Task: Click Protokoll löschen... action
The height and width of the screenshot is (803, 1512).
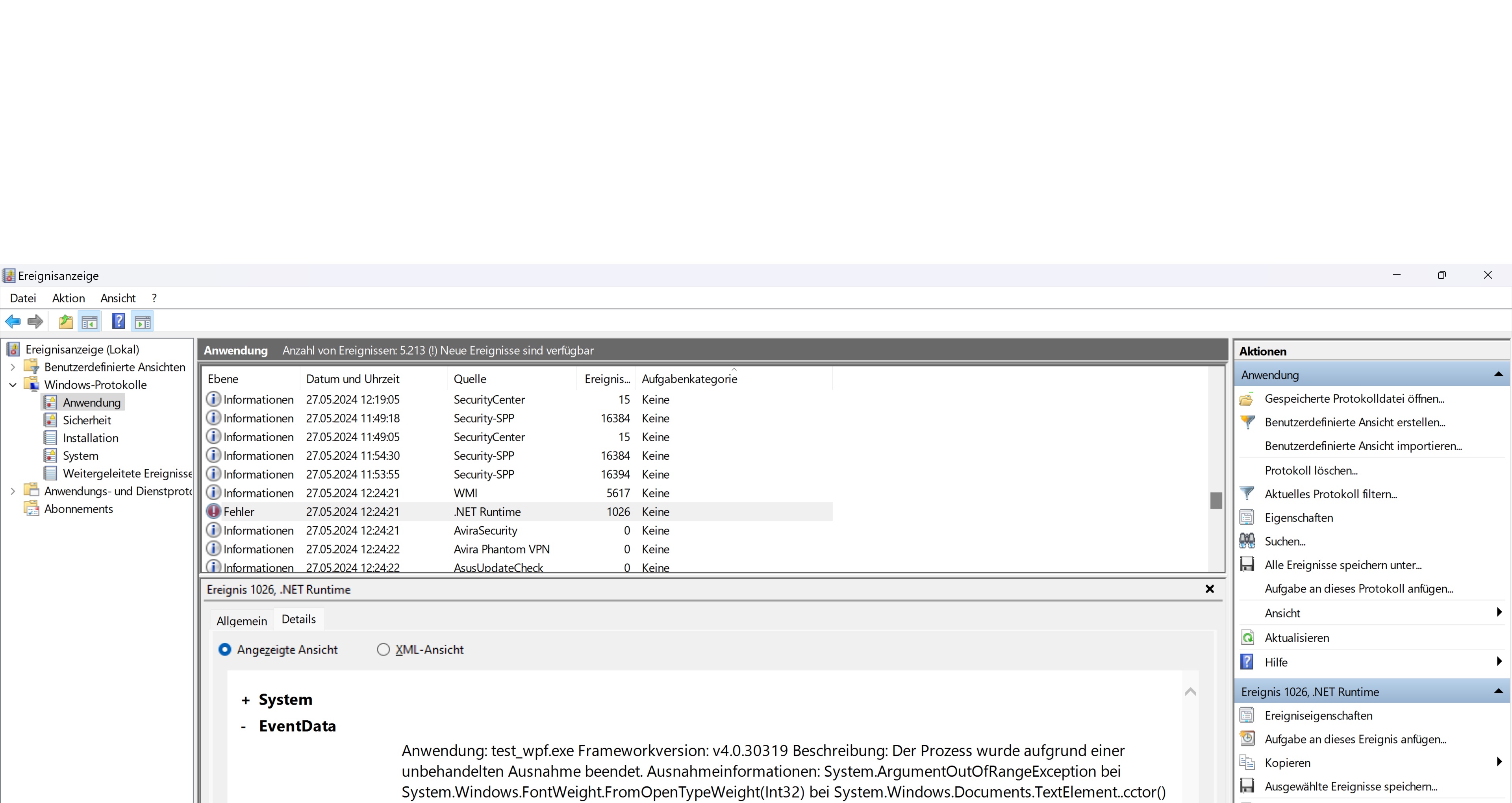Action: (1311, 470)
